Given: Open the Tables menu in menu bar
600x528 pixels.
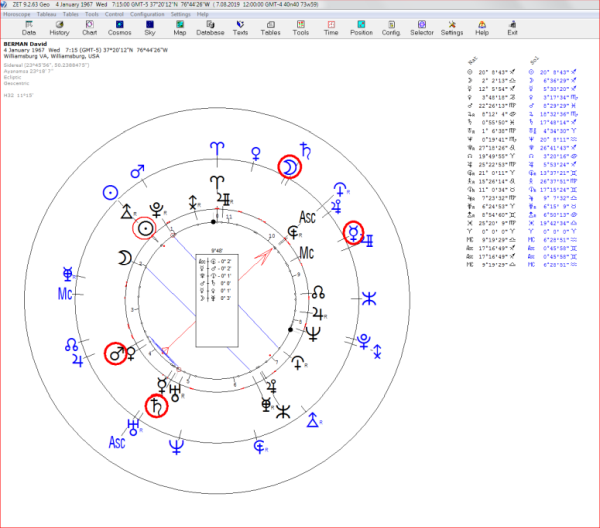Looking at the screenshot, I should pyautogui.click(x=70, y=14).
